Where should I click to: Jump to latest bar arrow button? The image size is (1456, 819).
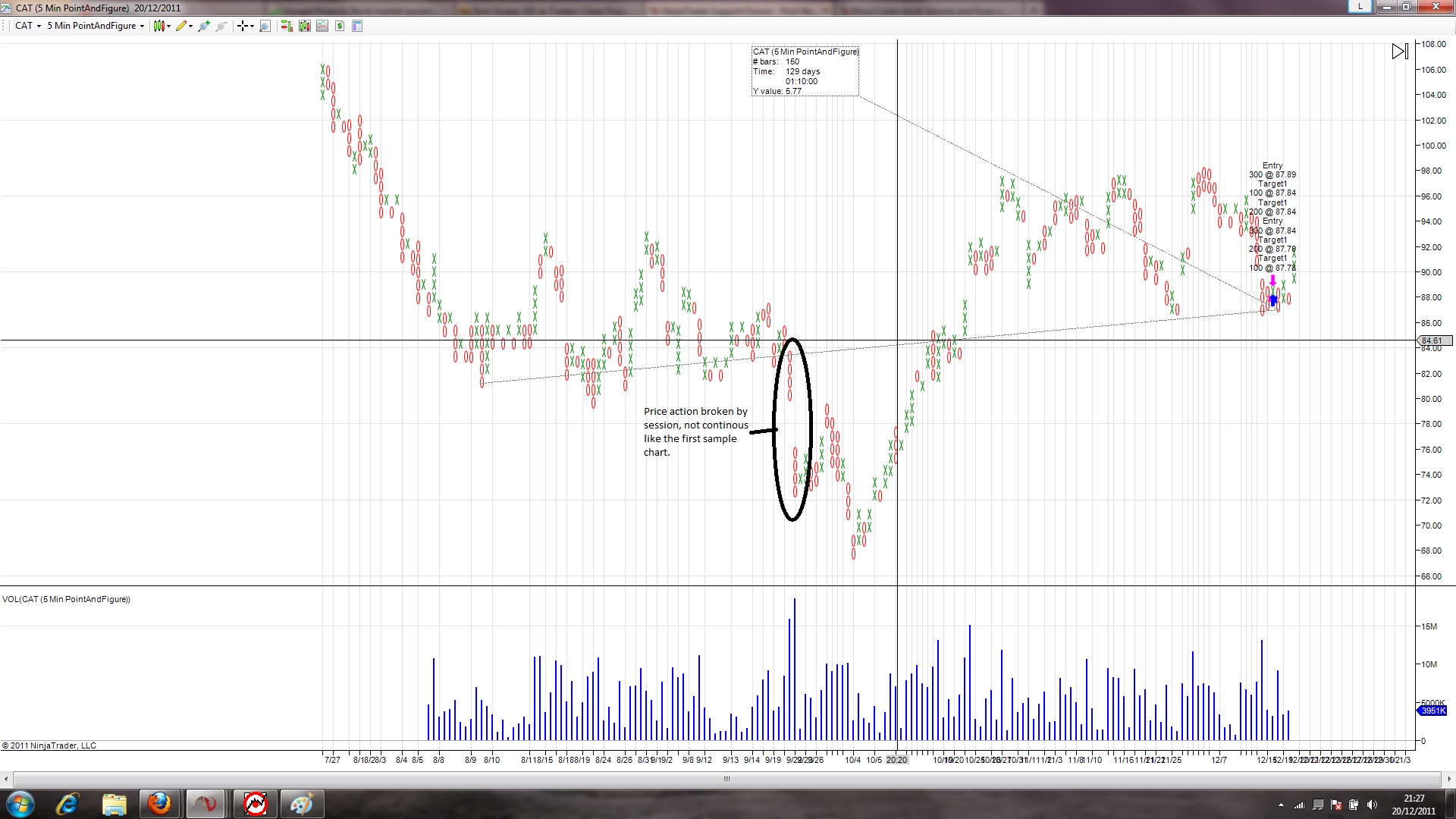point(1400,52)
